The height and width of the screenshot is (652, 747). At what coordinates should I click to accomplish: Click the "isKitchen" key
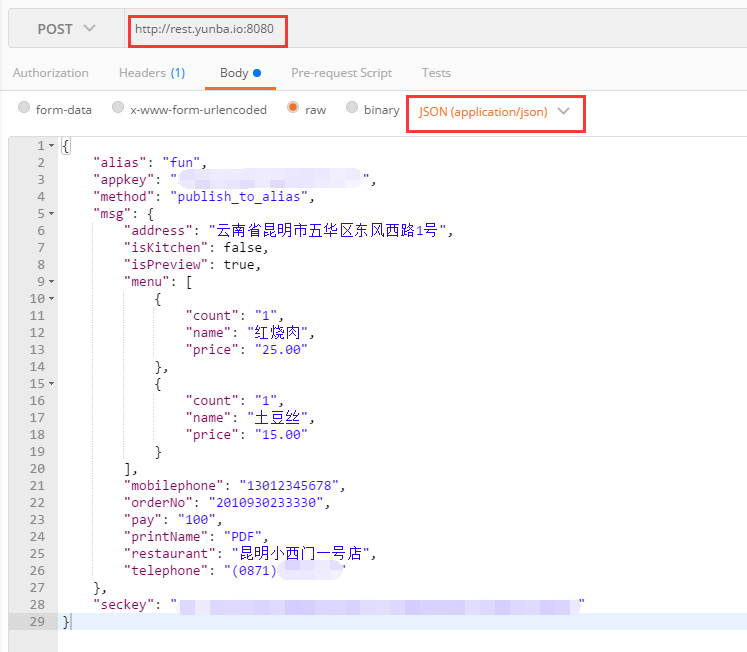(166, 248)
